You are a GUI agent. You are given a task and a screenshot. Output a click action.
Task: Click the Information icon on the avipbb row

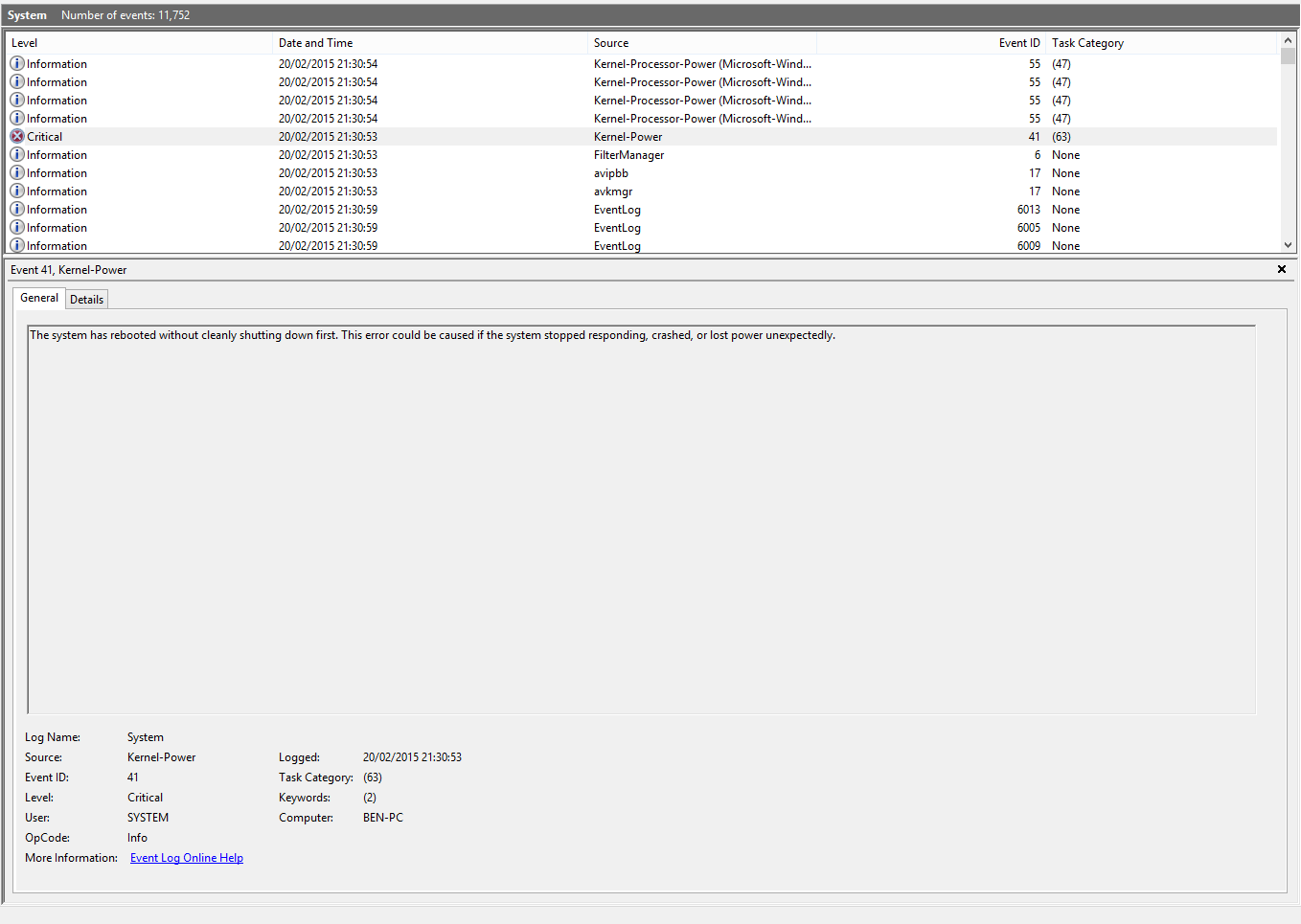(x=17, y=173)
